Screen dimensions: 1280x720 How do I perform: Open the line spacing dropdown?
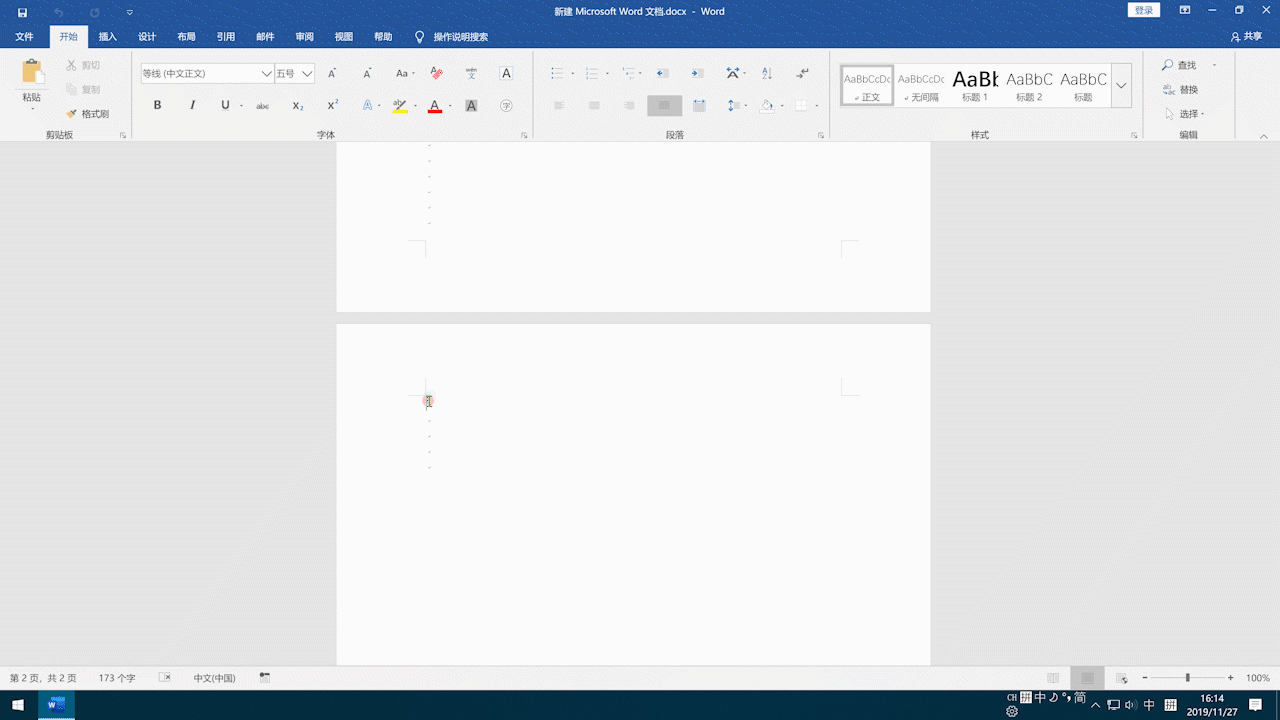point(736,105)
